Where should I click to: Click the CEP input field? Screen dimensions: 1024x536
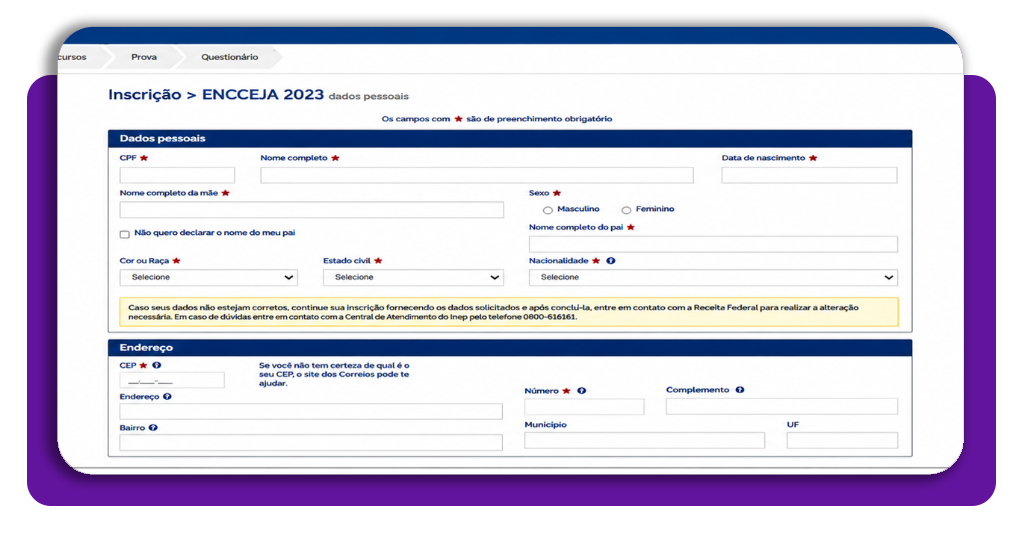tap(172, 381)
